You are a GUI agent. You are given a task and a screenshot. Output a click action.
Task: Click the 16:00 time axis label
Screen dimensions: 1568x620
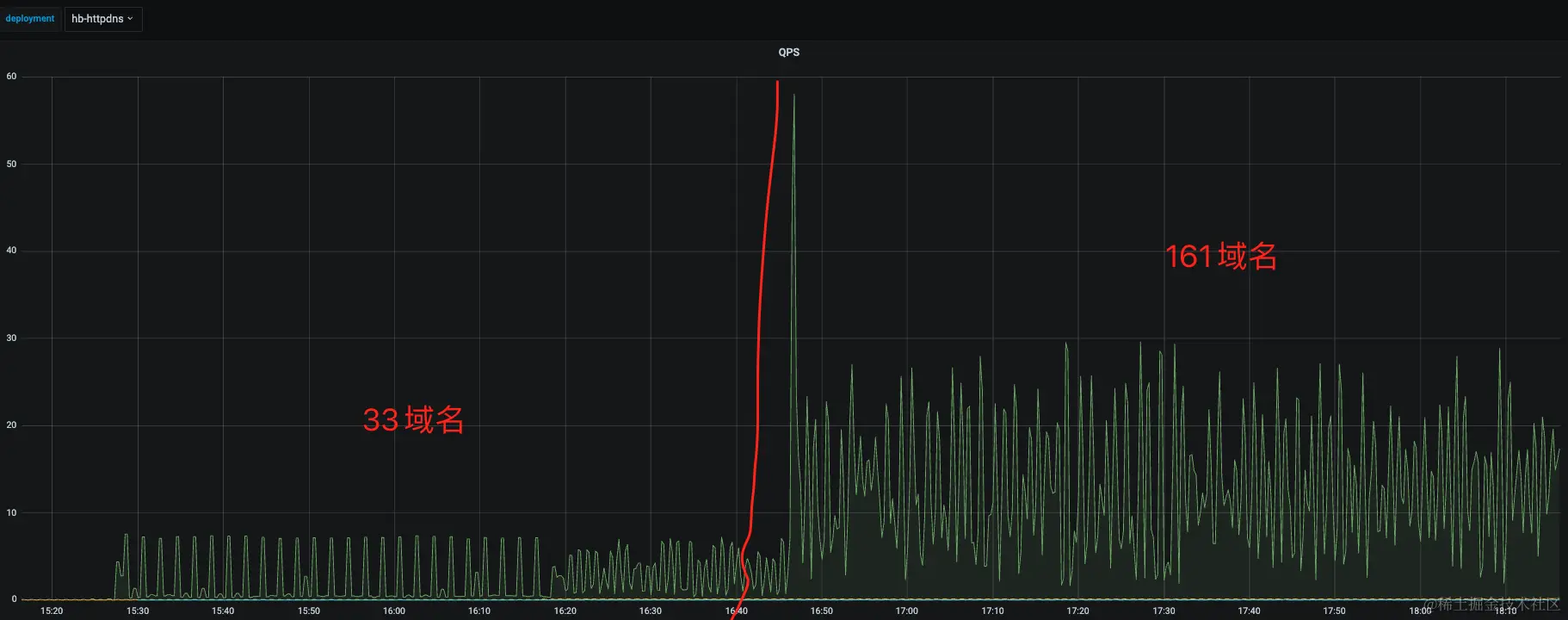pos(394,611)
